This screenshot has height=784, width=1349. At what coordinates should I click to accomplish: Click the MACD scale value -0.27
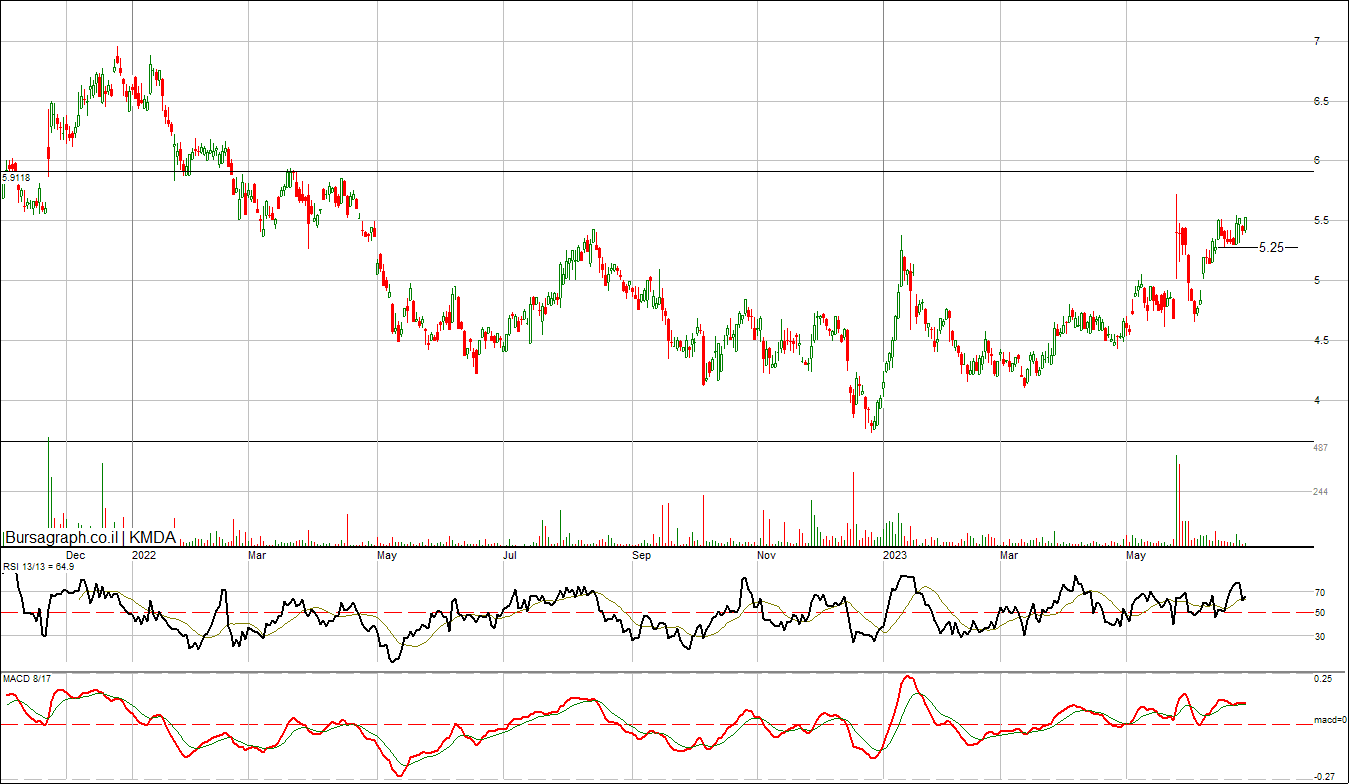[1322, 776]
